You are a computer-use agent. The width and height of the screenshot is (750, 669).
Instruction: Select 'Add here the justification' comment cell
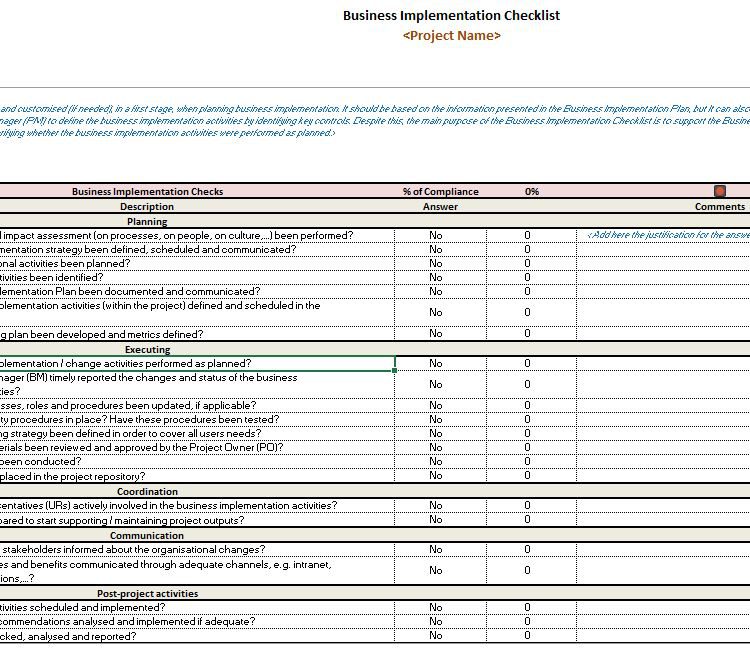663,235
